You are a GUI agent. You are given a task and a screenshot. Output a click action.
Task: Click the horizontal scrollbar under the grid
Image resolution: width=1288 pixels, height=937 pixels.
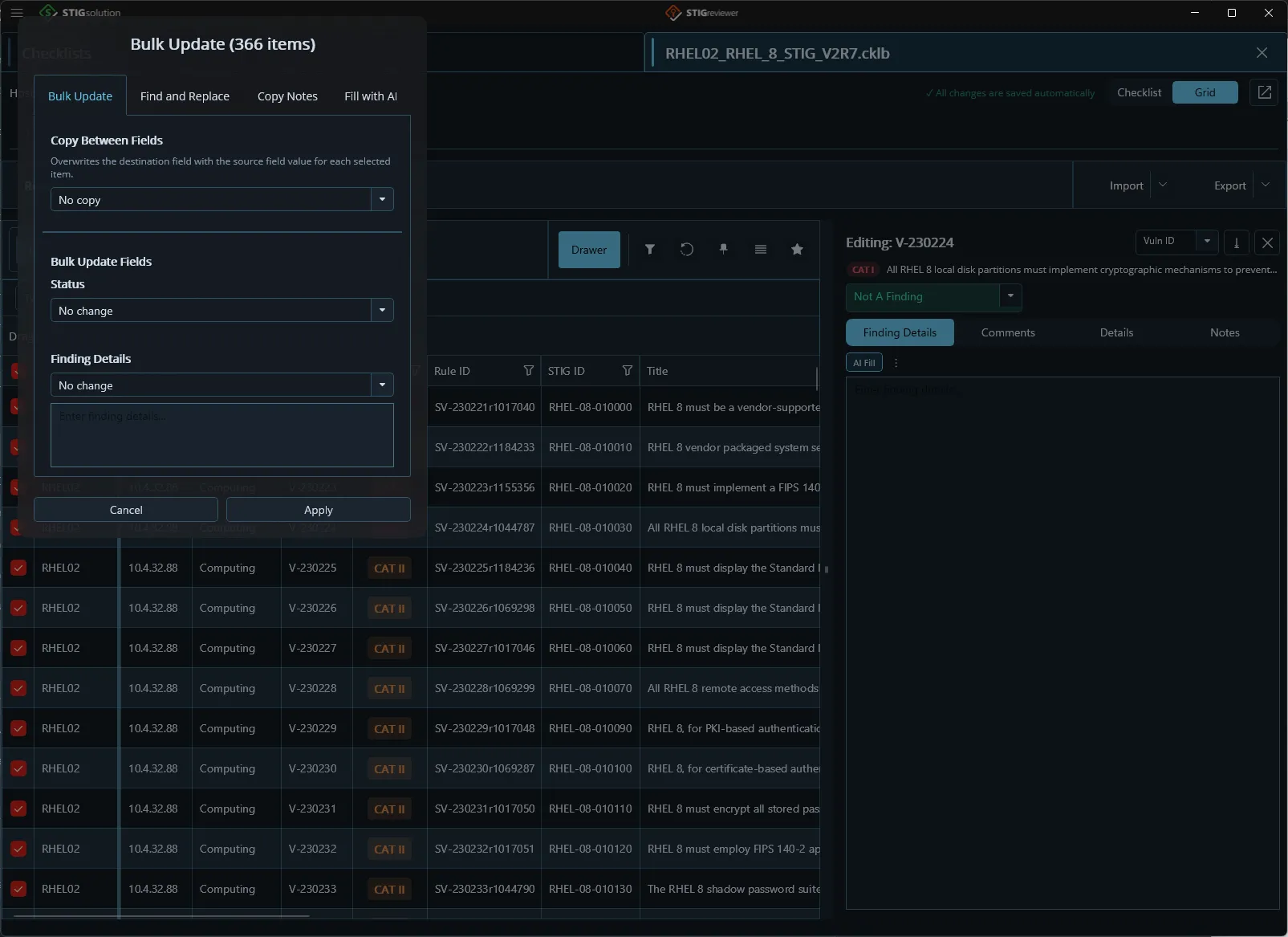[161, 915]
